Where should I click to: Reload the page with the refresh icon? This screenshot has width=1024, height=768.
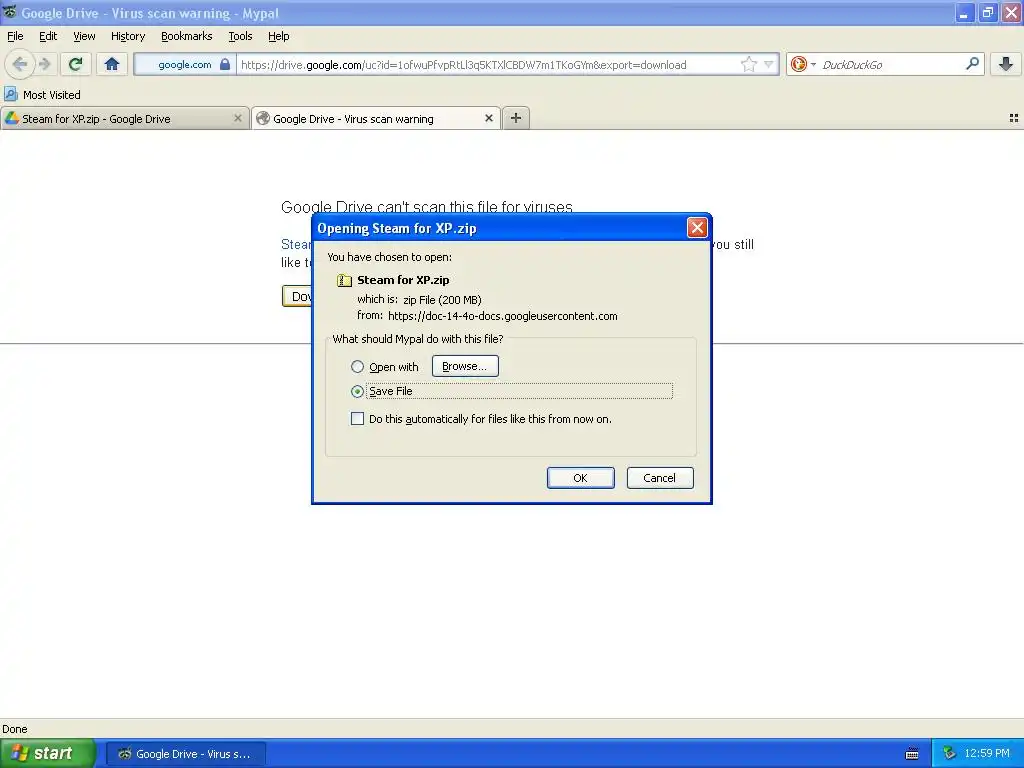click(x=76, y=64)
